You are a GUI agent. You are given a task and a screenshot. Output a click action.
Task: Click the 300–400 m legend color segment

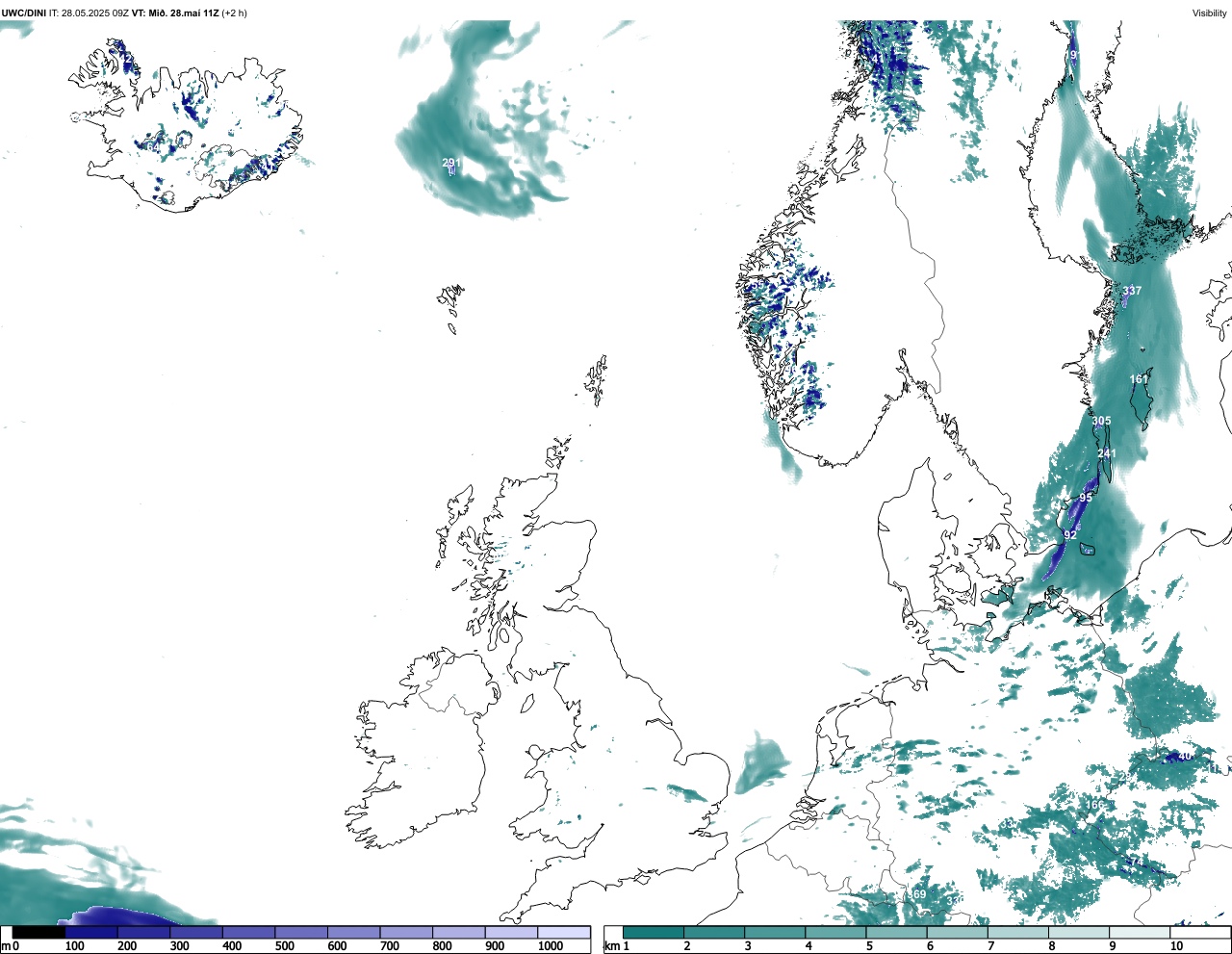coord(196,932)
